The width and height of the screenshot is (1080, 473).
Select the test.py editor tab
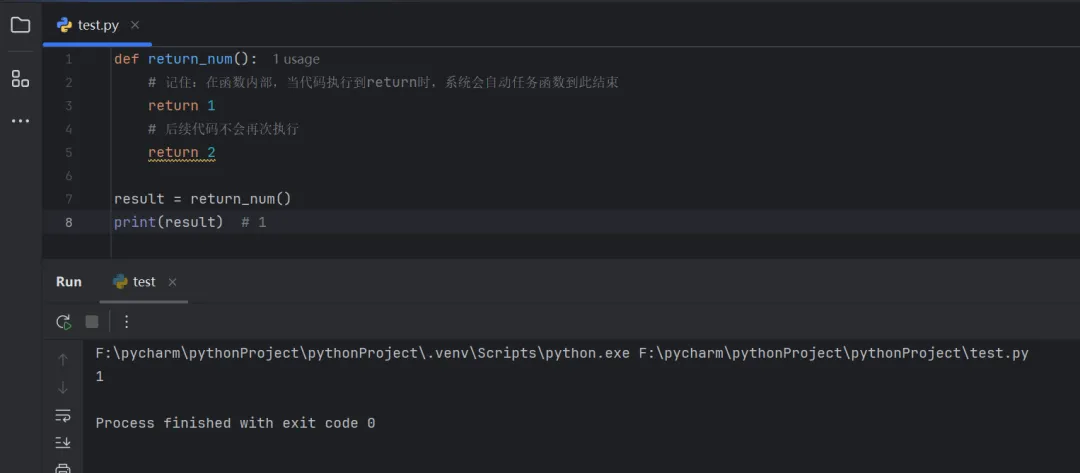(x=97, y=25)
